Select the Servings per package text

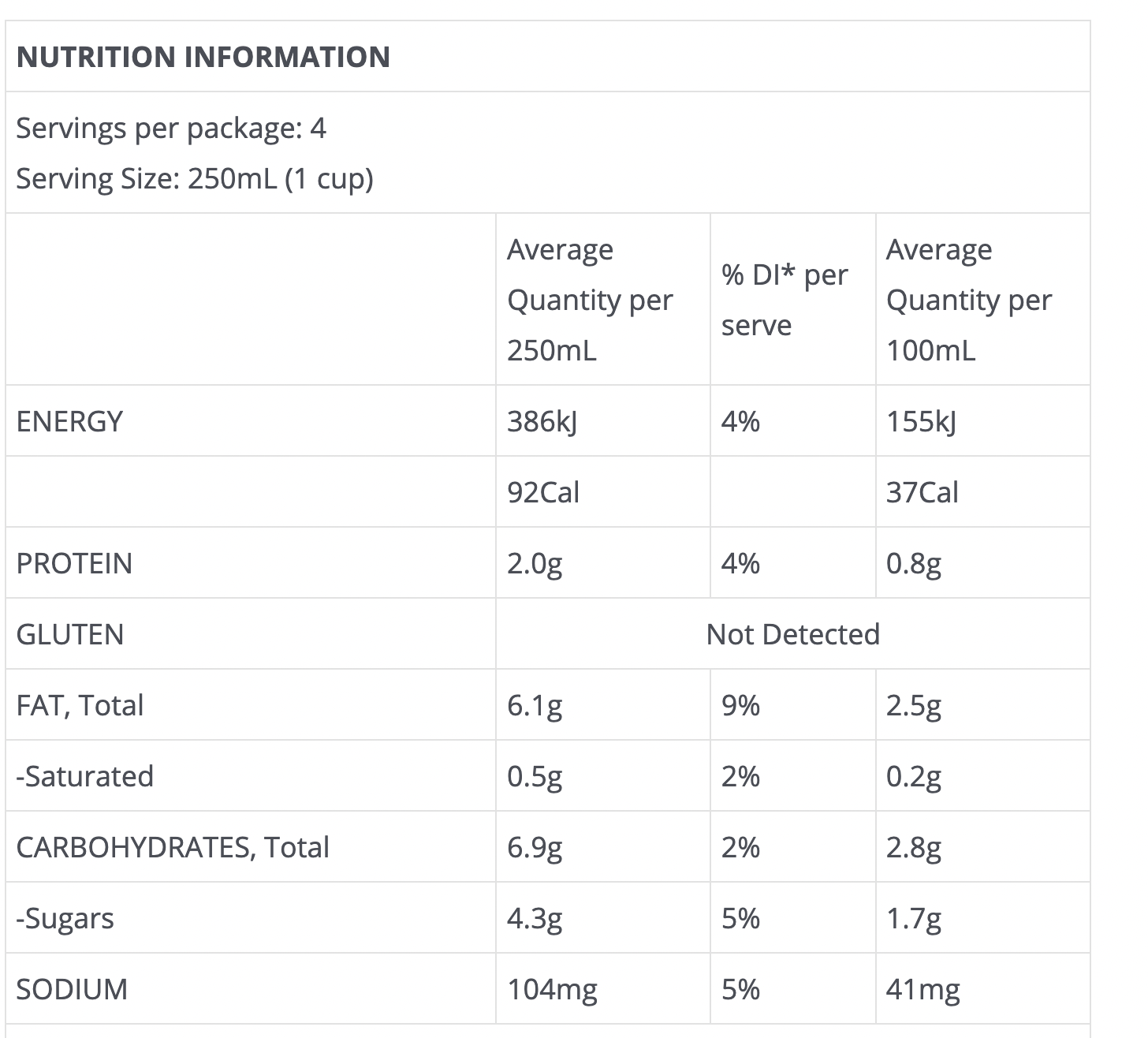171,128
